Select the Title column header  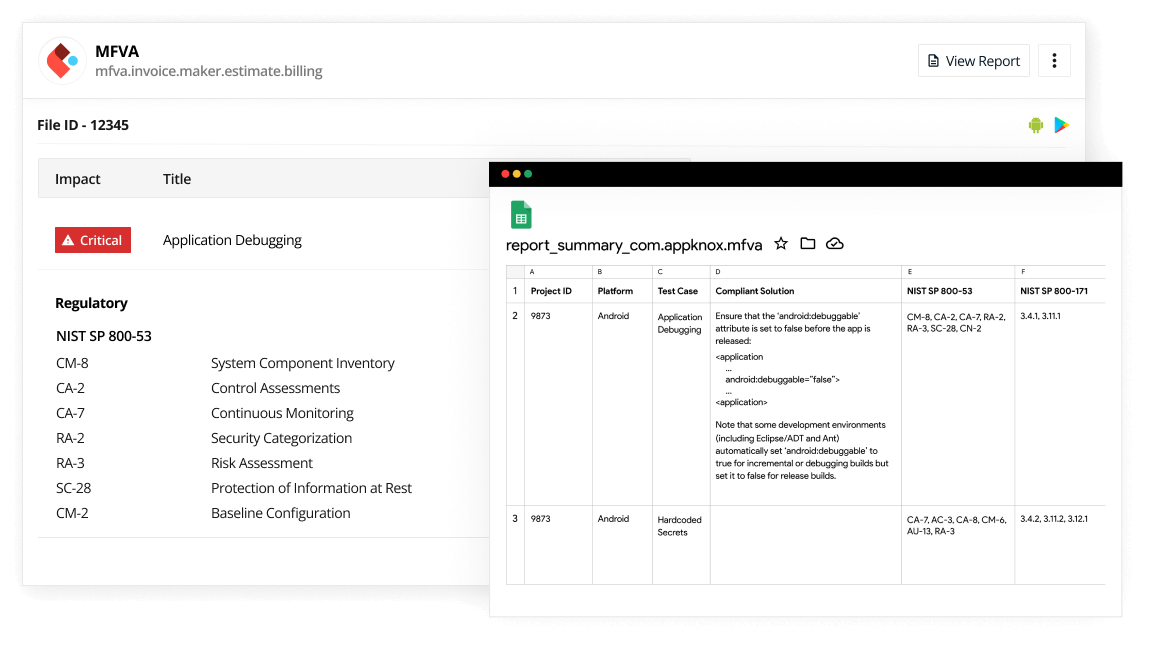point(177,179)
